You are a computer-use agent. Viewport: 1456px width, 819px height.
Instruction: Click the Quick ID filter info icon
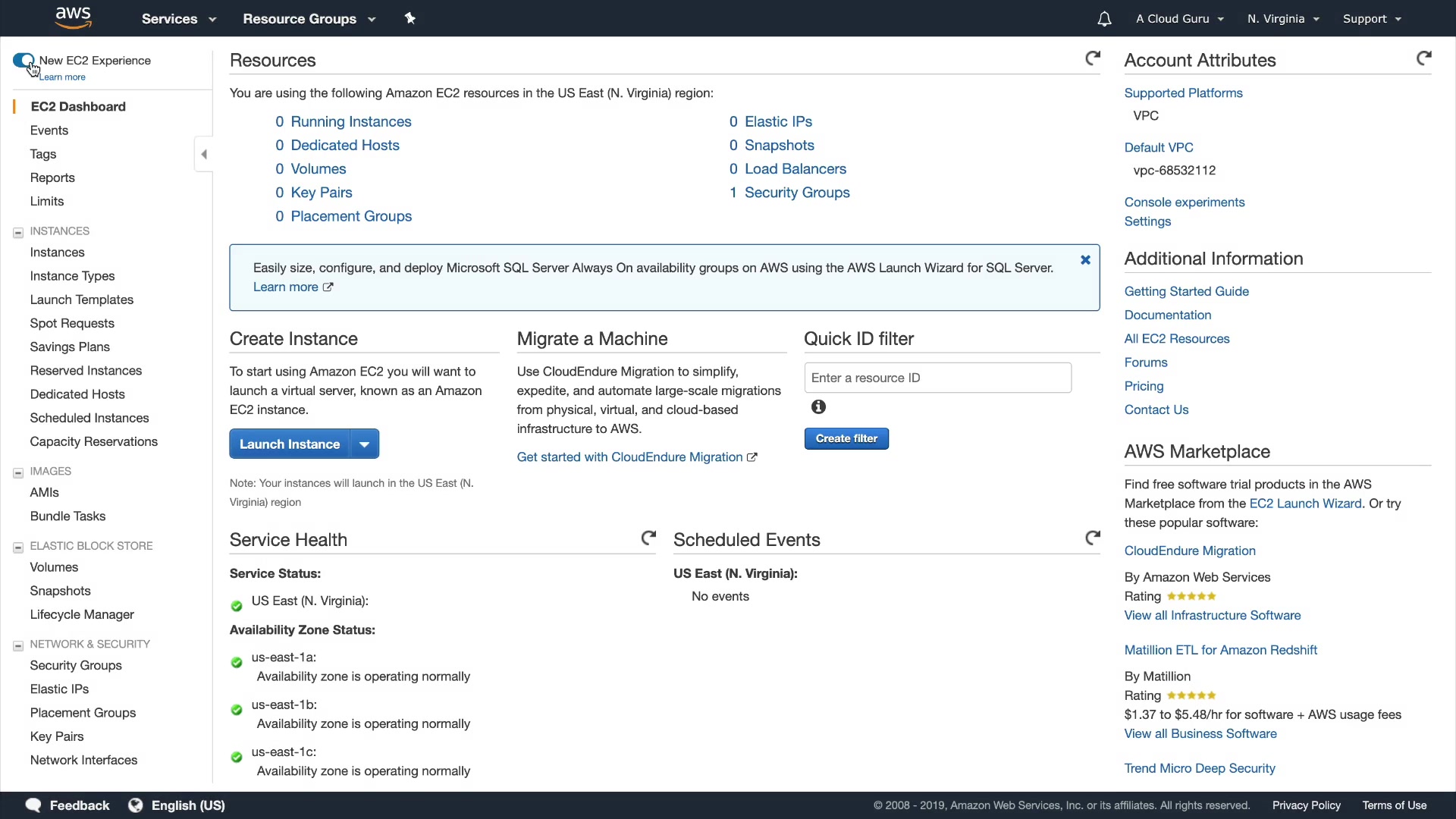click(818, 407)
